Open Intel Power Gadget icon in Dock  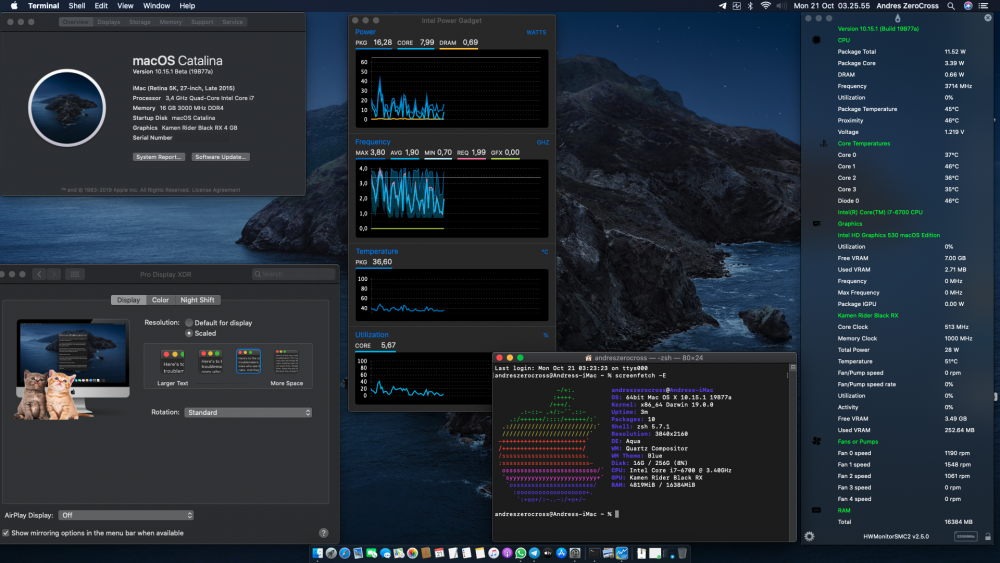621,553
